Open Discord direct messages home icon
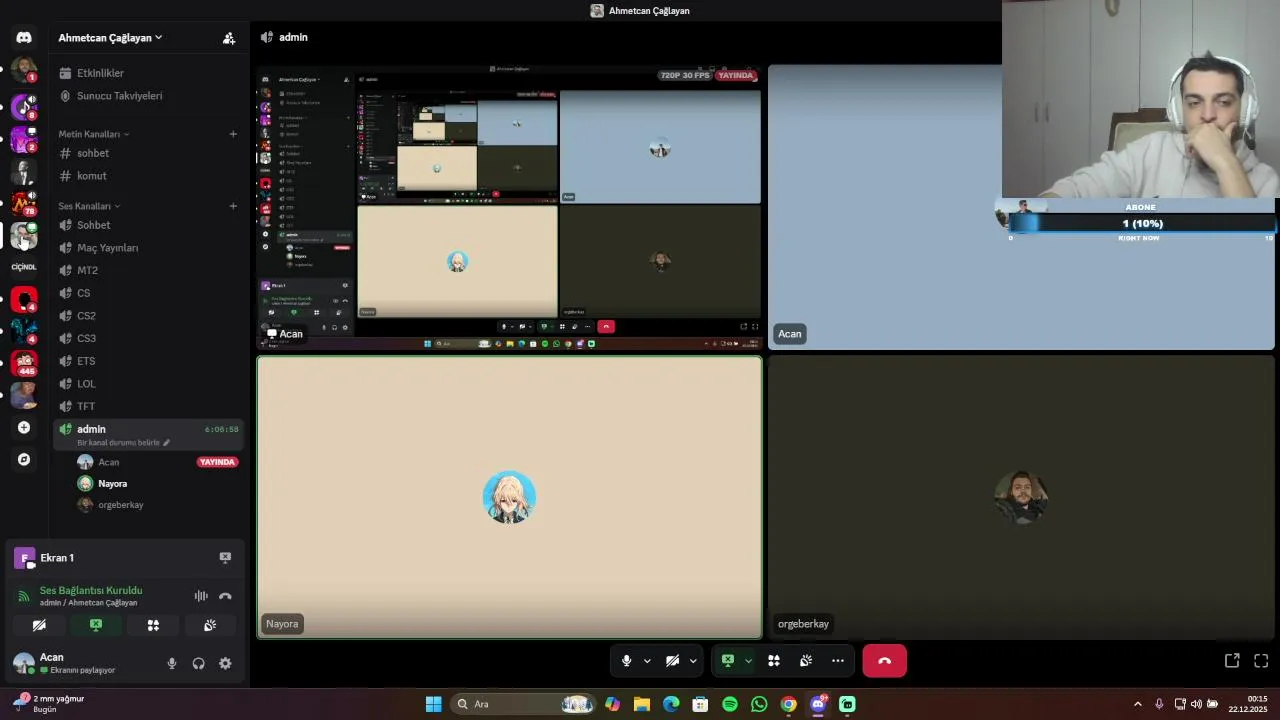Image resolution: width=1280 pixels, height=720 pixels. click(24, 37)
